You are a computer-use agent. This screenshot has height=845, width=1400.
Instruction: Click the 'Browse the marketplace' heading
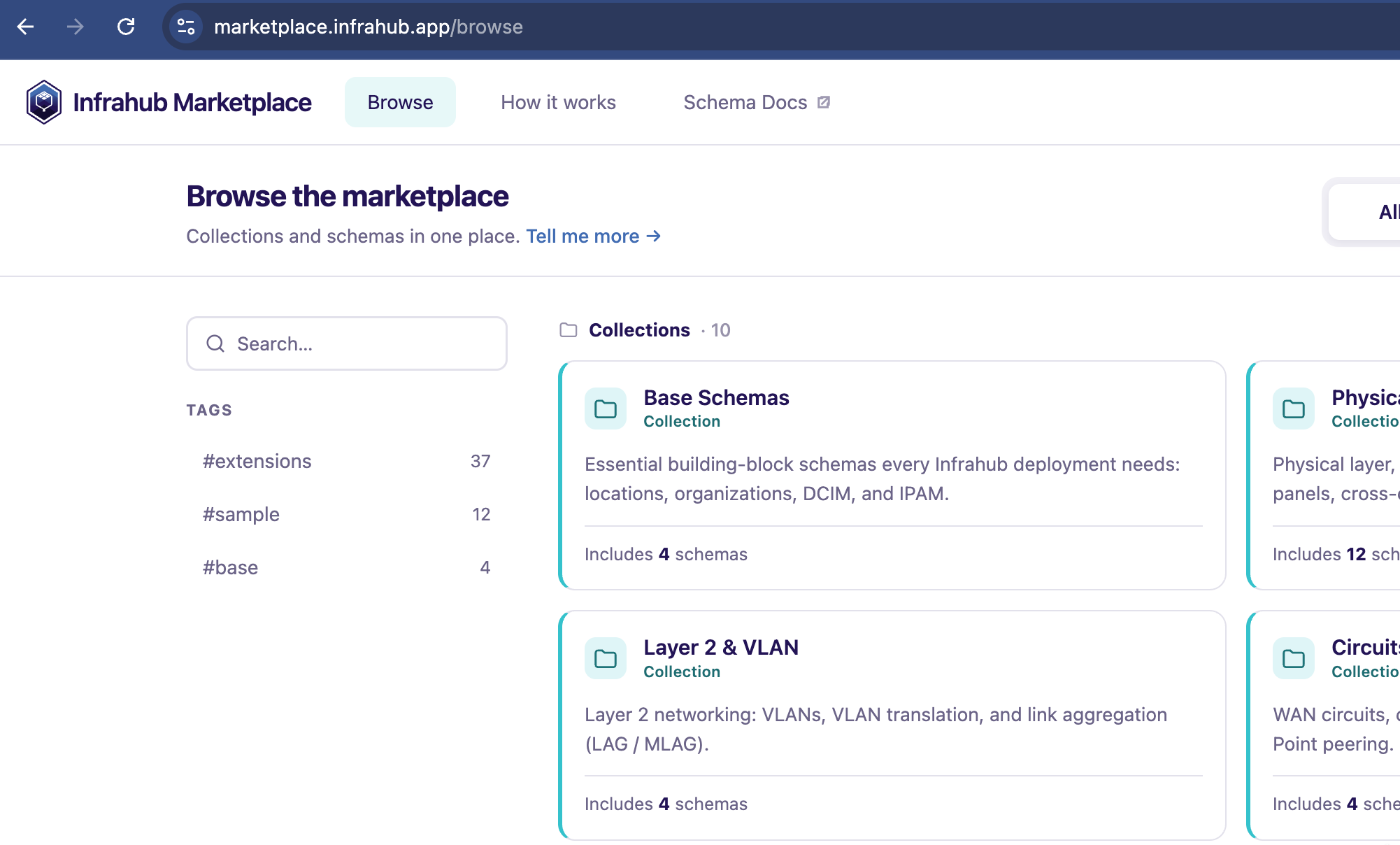tap(348, 197)
